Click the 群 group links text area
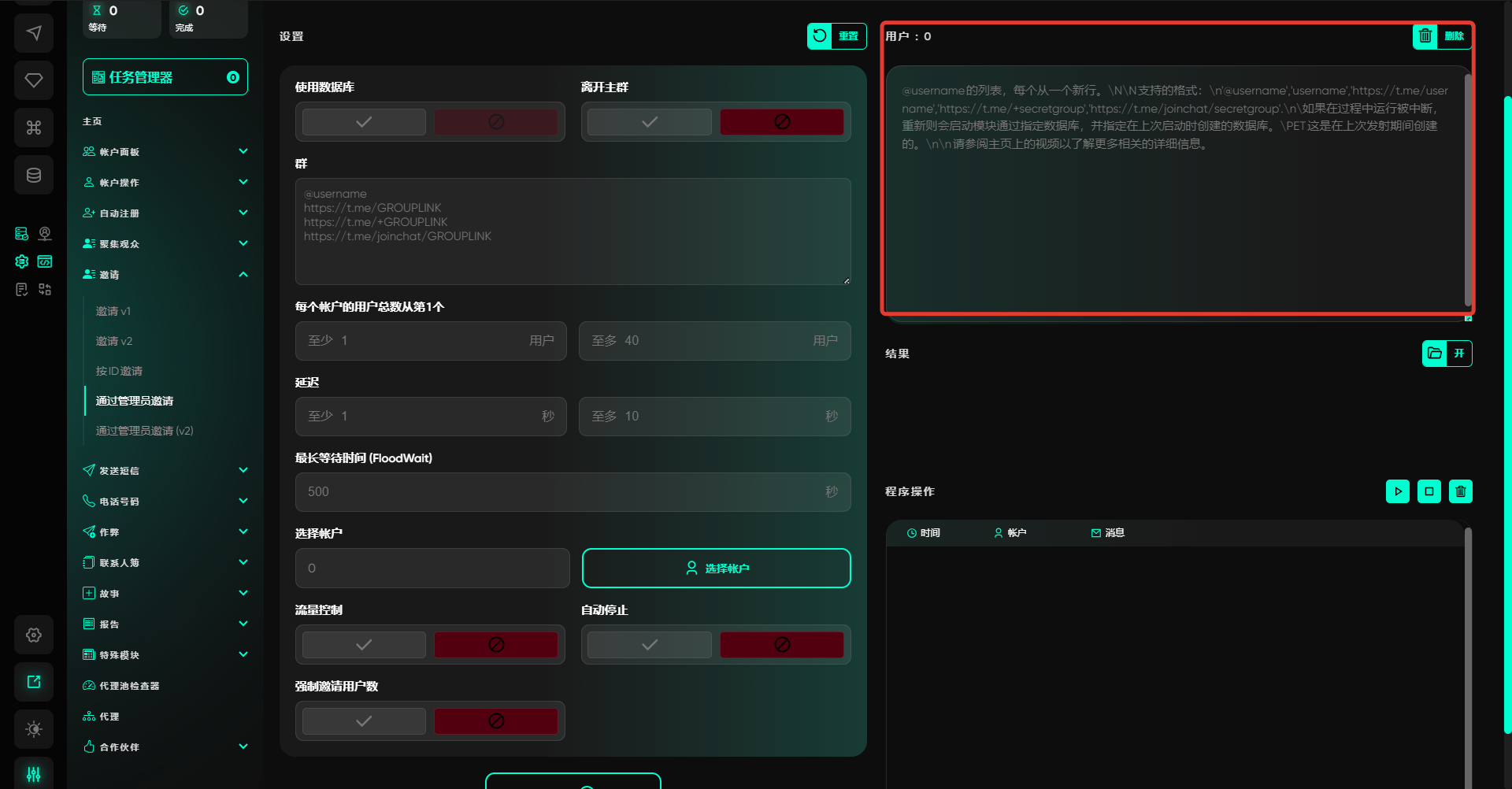 click(573, 232)
